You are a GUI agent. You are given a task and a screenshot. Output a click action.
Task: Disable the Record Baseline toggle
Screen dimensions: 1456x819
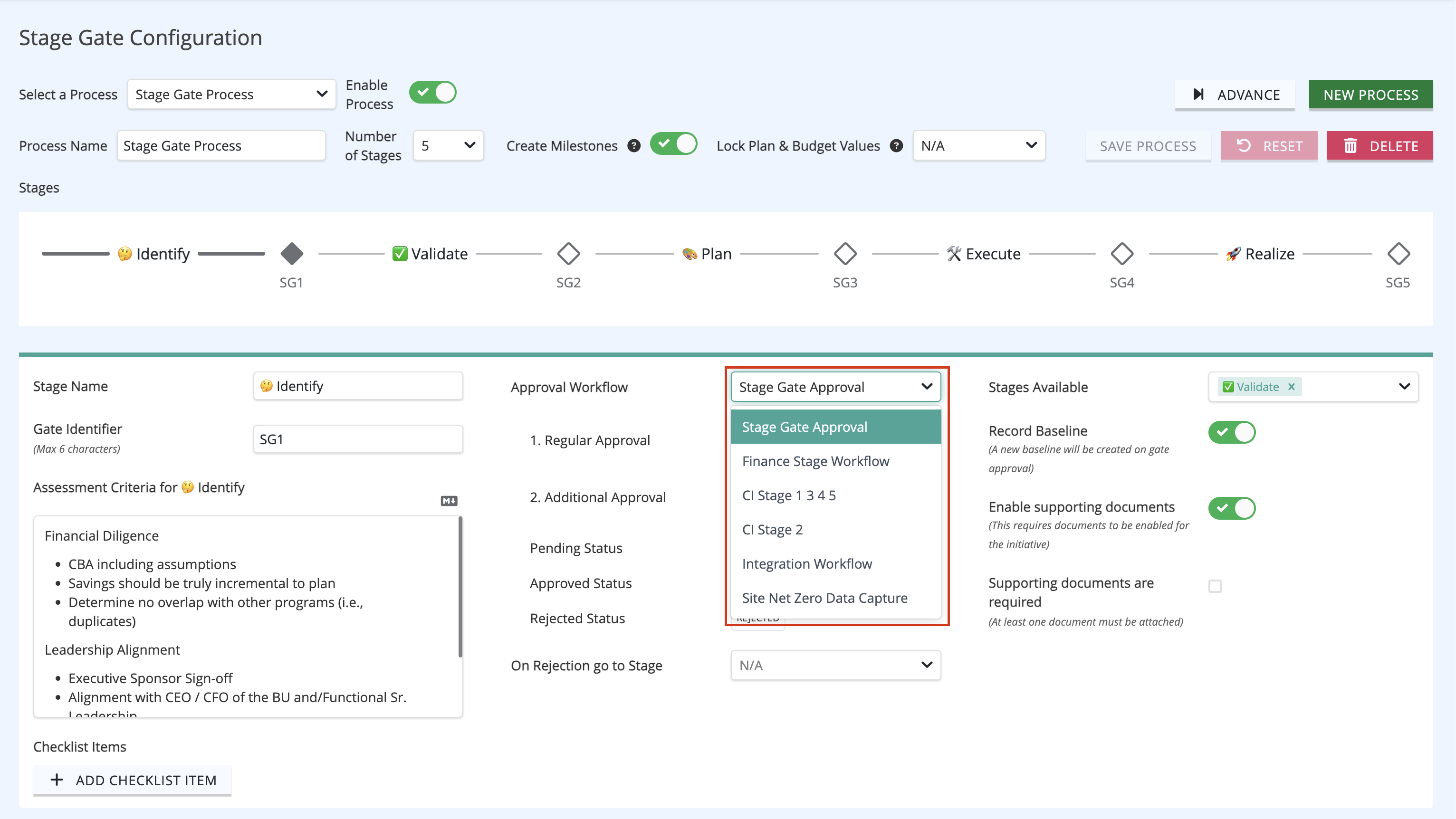1232,432
